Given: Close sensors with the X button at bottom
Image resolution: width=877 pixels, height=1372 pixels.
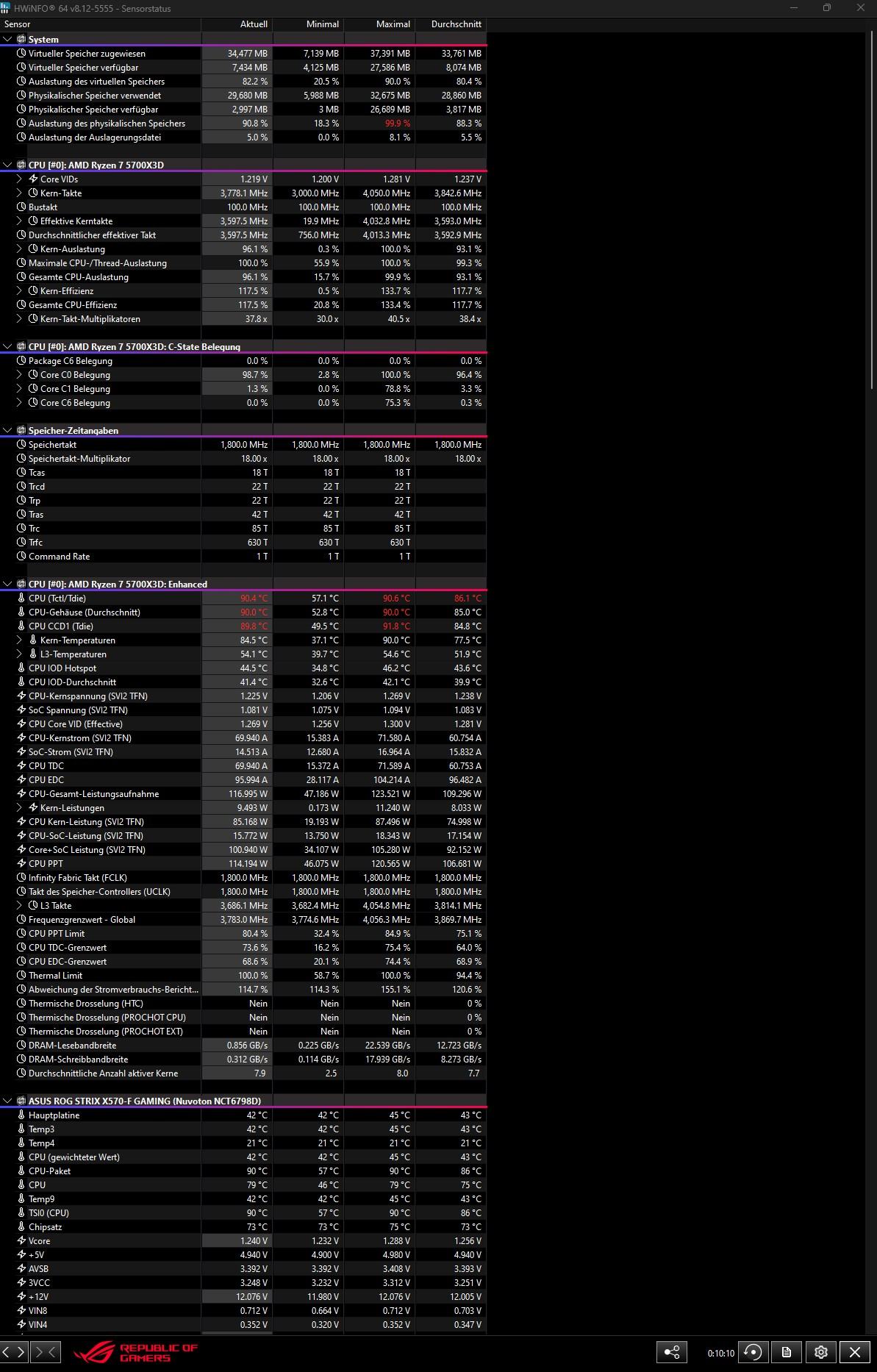Looking at the screenshot, I should [854, 1351].
